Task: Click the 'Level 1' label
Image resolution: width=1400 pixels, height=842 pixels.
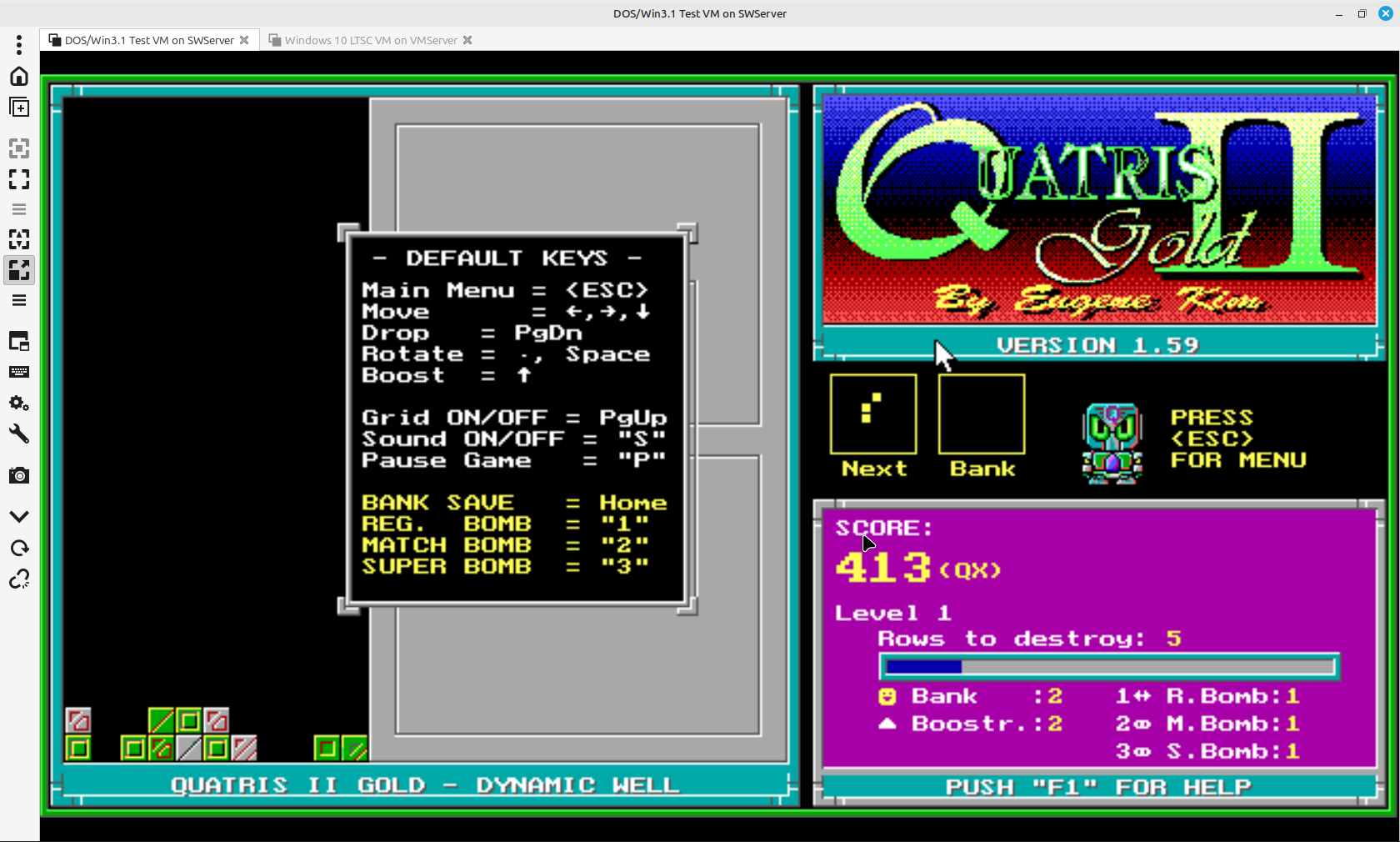Action: click(893, 614)
